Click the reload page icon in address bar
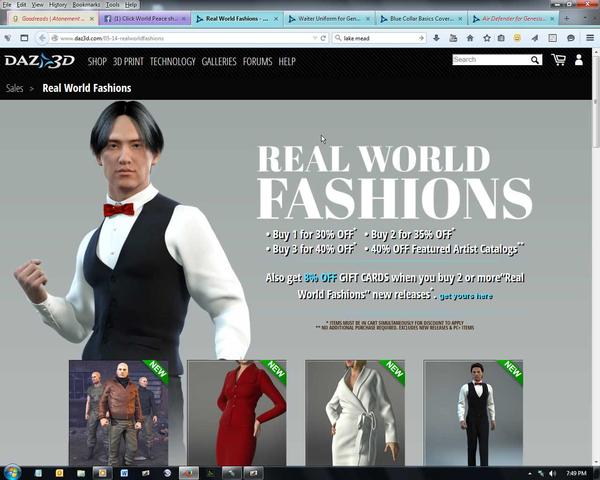This screenshot has width=600, height=480. [323, 38]
